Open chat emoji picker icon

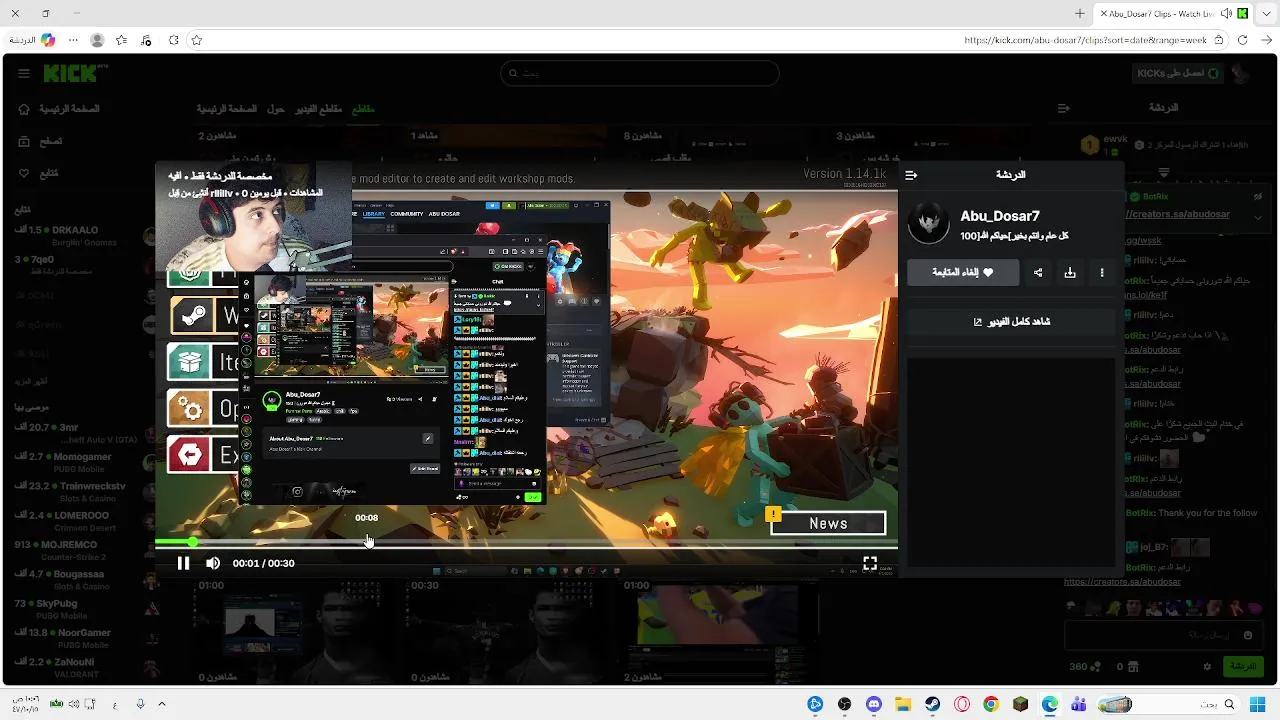pos(1248,635)
